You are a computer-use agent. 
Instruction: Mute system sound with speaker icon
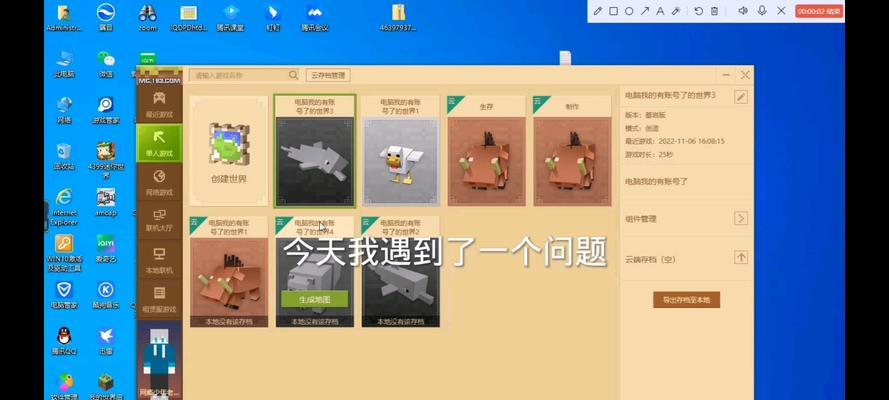[x=743, y=11]
